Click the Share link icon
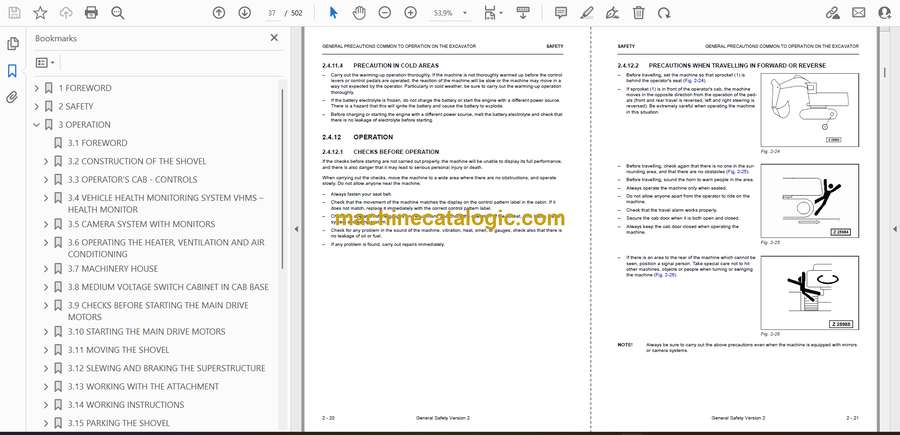The height and width of the screenshot is (435, 900). coord(832,13)
